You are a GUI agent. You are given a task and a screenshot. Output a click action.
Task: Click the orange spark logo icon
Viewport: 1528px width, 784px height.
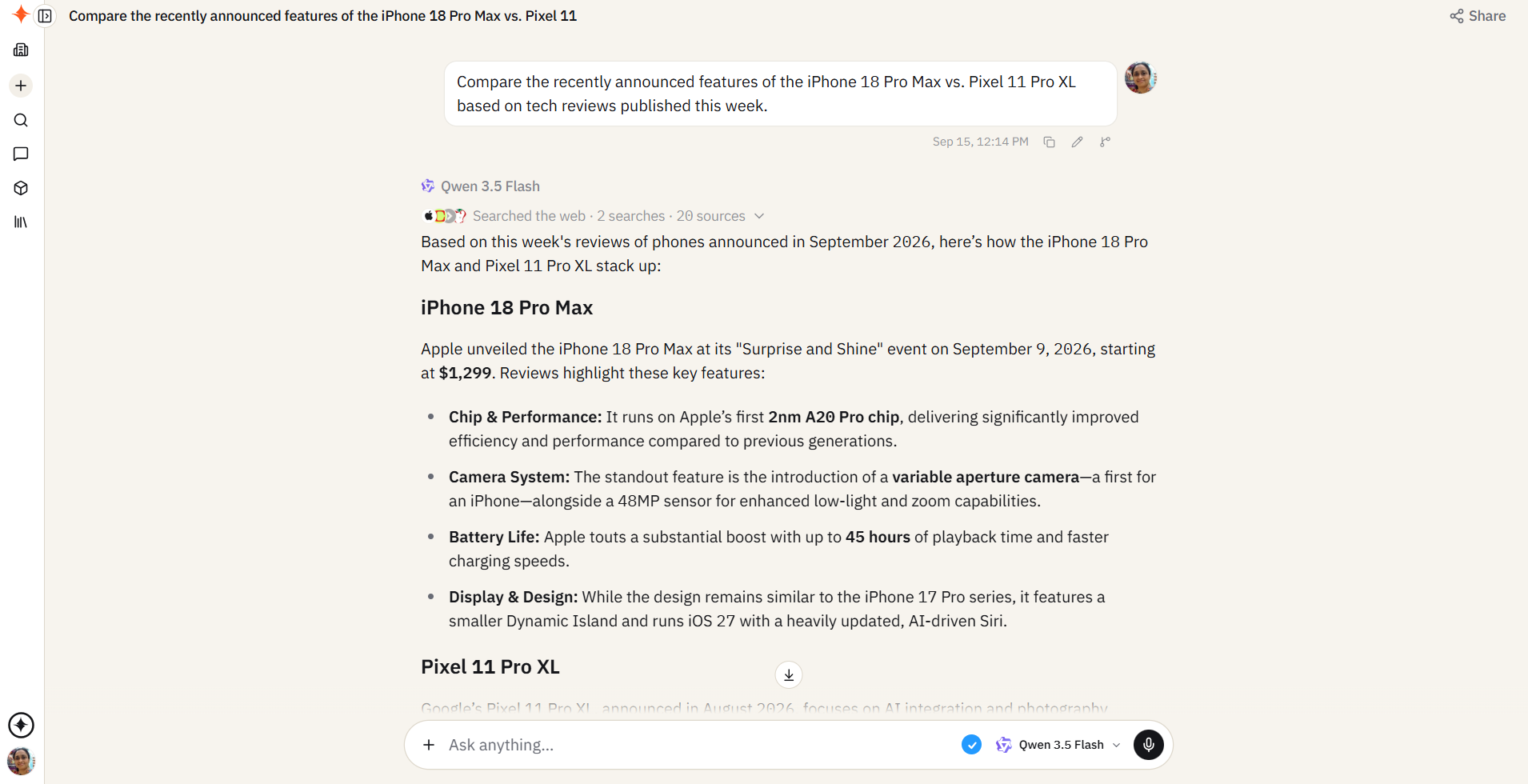point(21,14)
